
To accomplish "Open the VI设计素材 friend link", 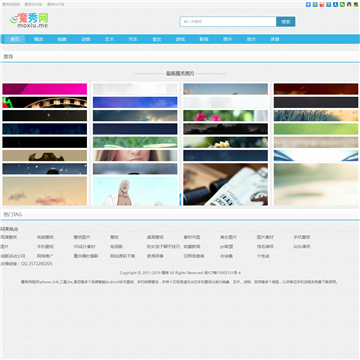I will coord(84,247).
